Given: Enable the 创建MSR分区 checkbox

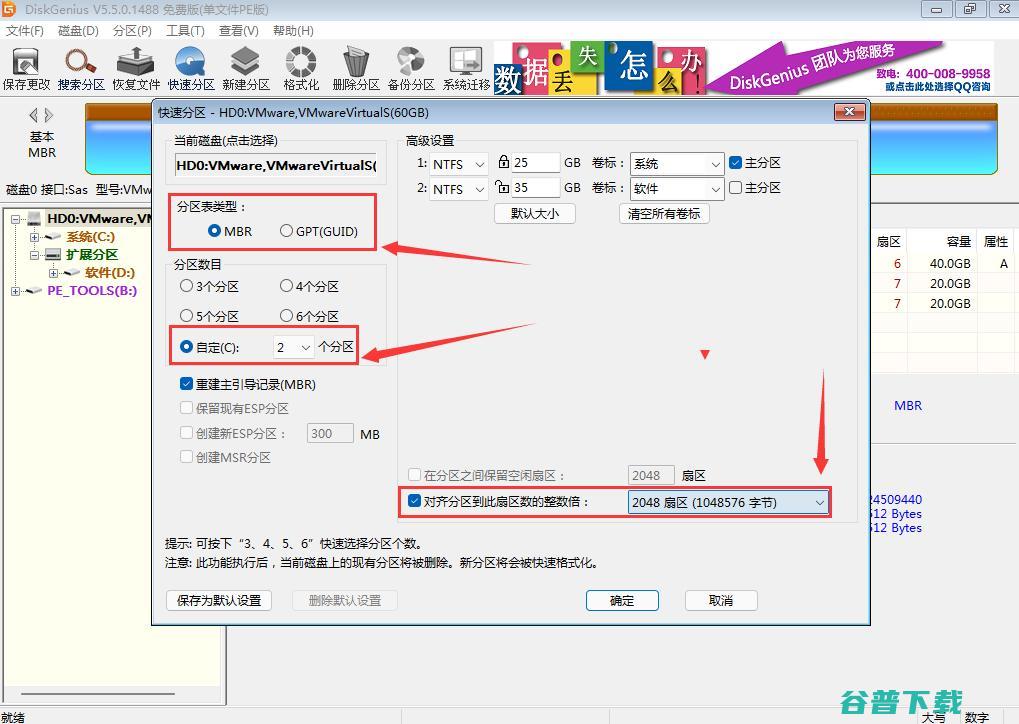Looking at the screenshot, I should coord(186,457).
